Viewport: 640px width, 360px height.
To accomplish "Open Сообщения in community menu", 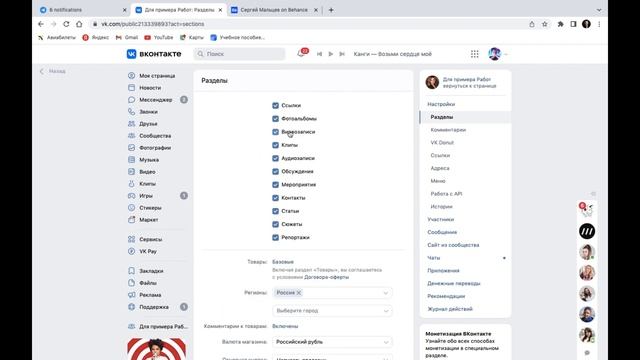I will [442, 232].
